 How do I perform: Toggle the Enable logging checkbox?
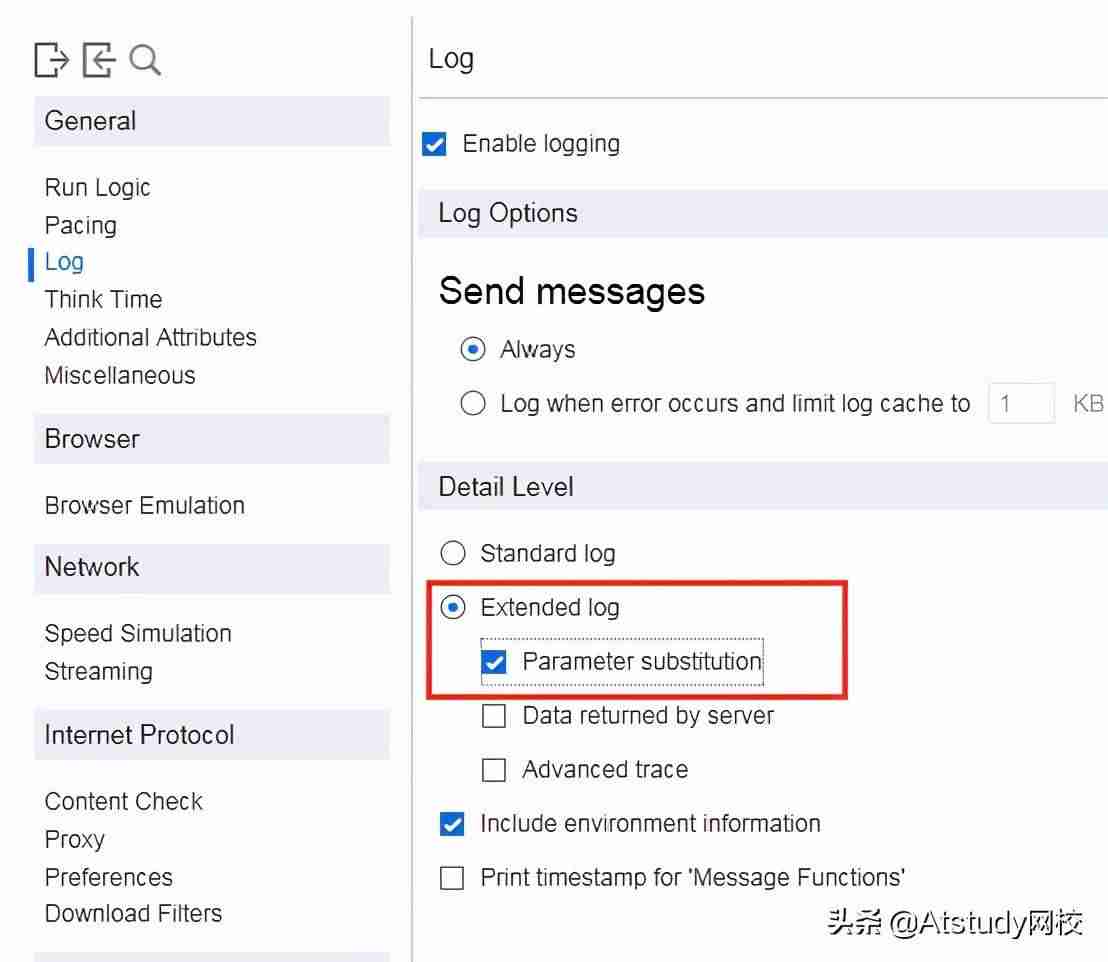pyautogui.click(x=434, y=144)
